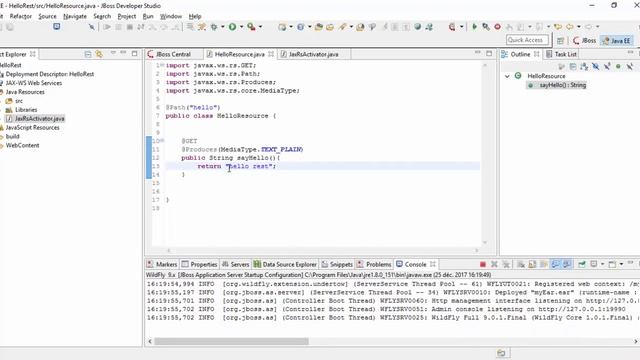The image size is (640, 360).
Task: Select the WebContent folder
Action: [x=22, y=145]
